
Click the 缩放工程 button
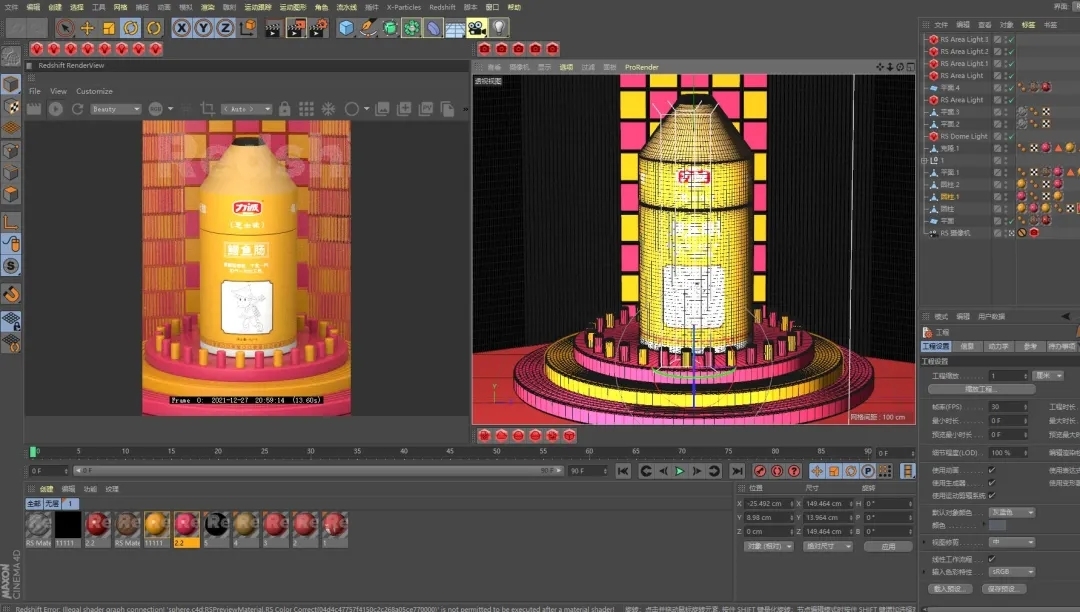click(982, 389)
